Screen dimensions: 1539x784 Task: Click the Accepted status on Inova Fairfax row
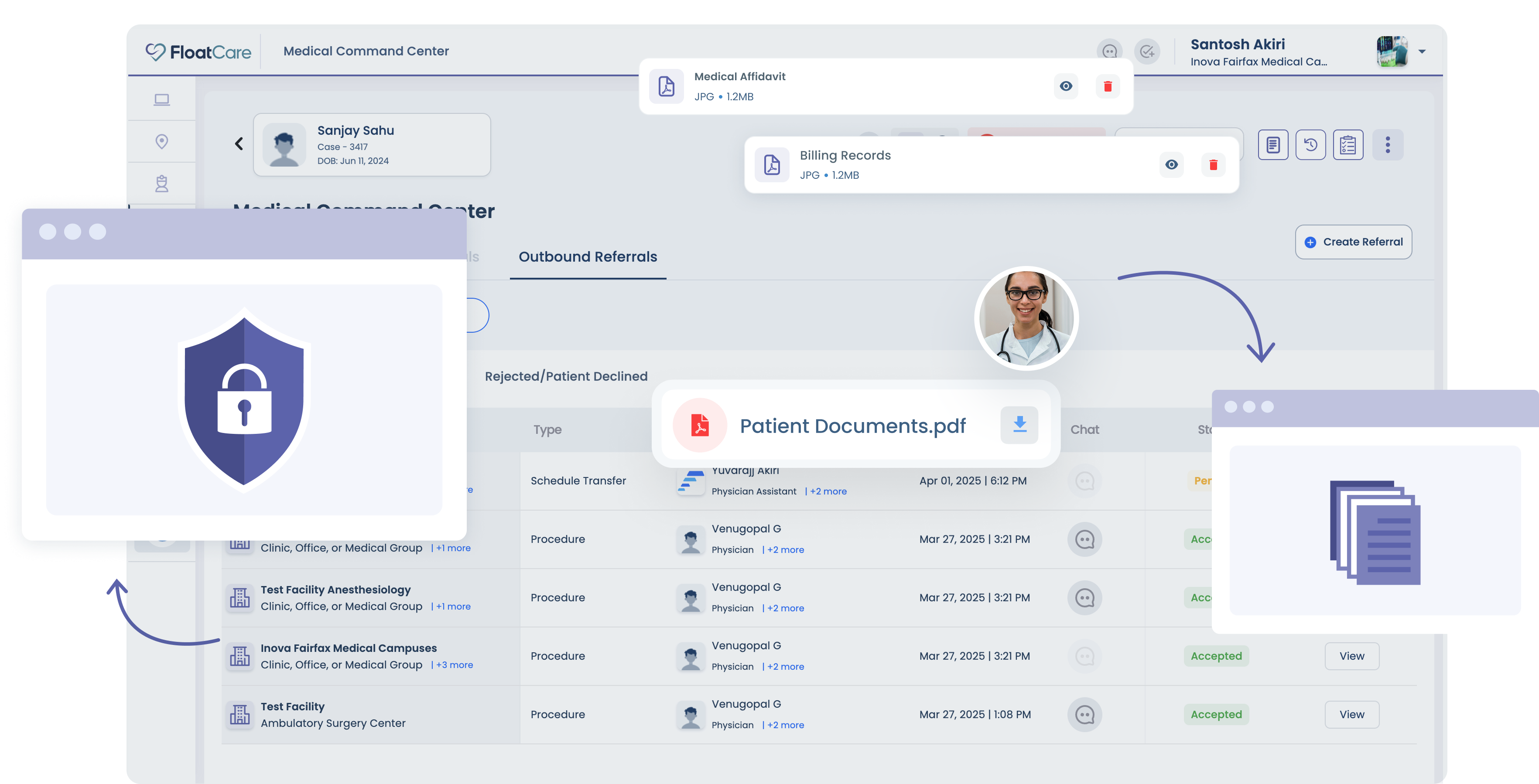coord(1216,656)
